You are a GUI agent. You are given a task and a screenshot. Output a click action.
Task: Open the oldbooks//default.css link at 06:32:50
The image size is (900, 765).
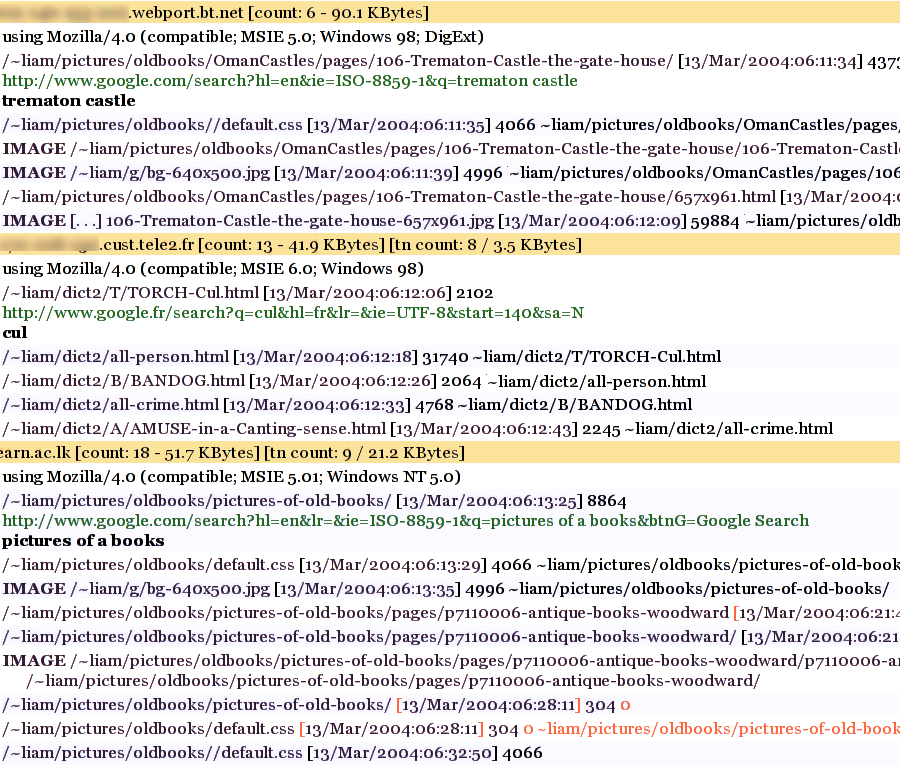[152, 753]
